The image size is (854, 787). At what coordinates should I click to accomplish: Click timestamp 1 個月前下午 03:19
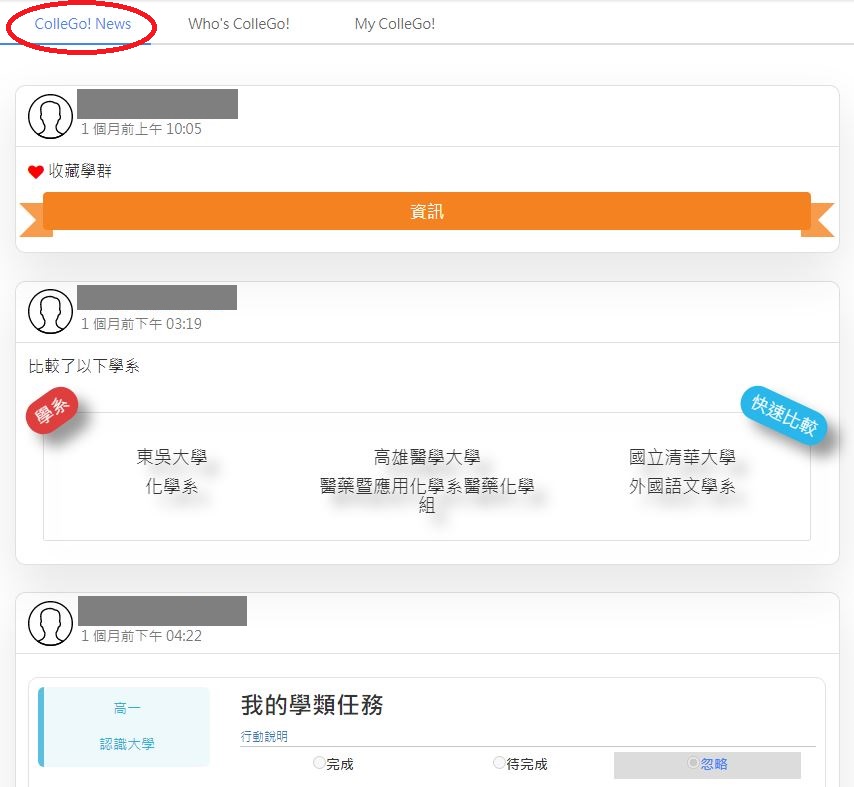(x=141, y=324)
